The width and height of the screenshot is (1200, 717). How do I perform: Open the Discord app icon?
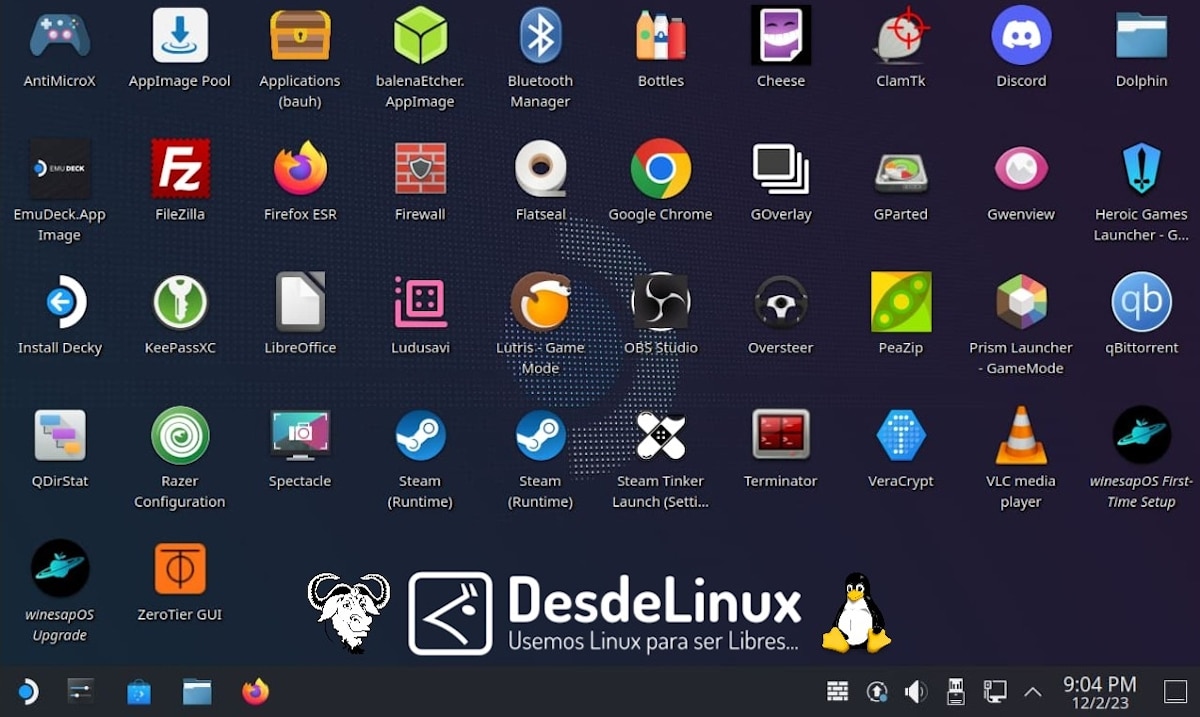pos(1021,36)
